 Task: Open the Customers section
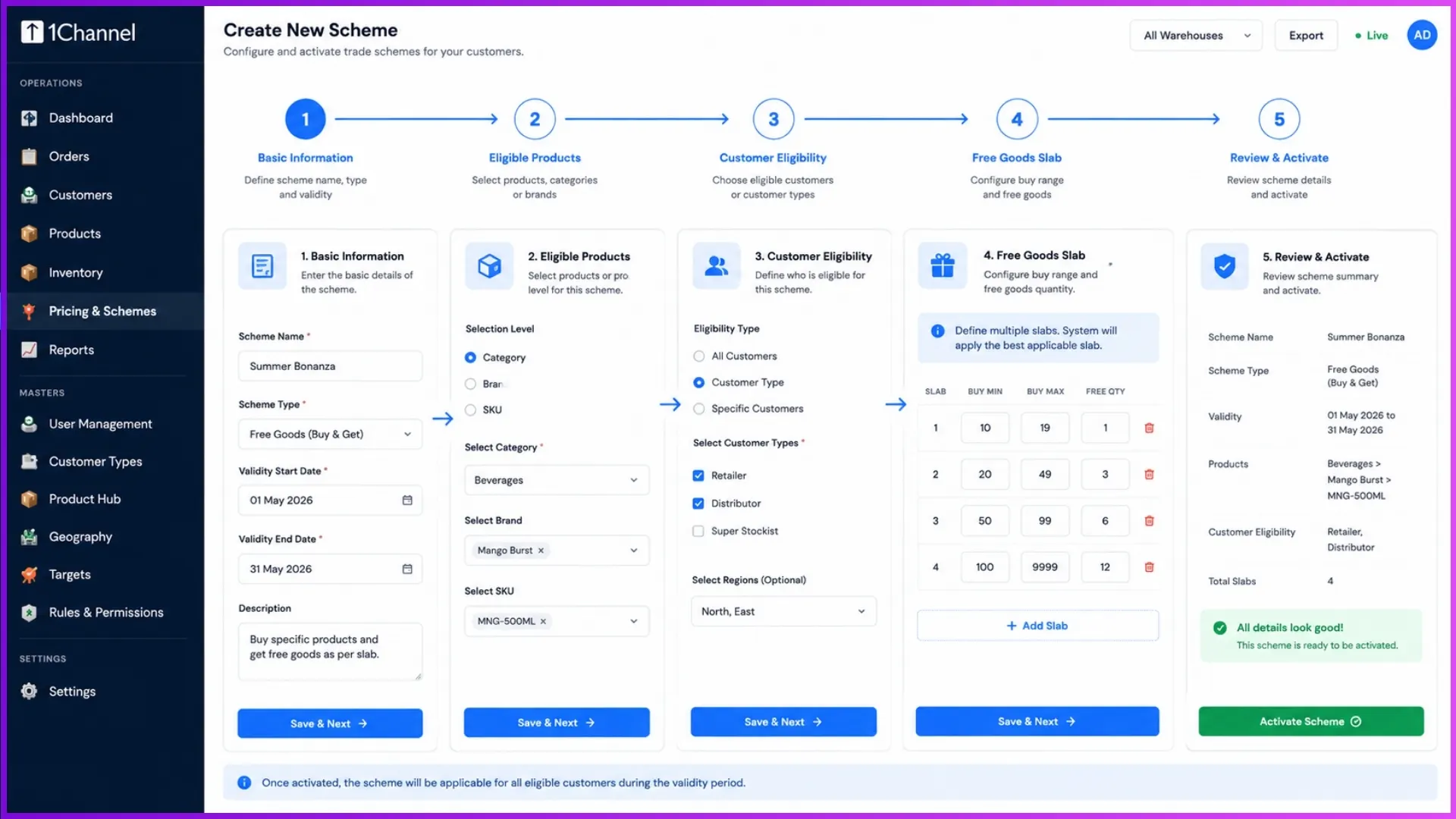[x=80, y=195]
